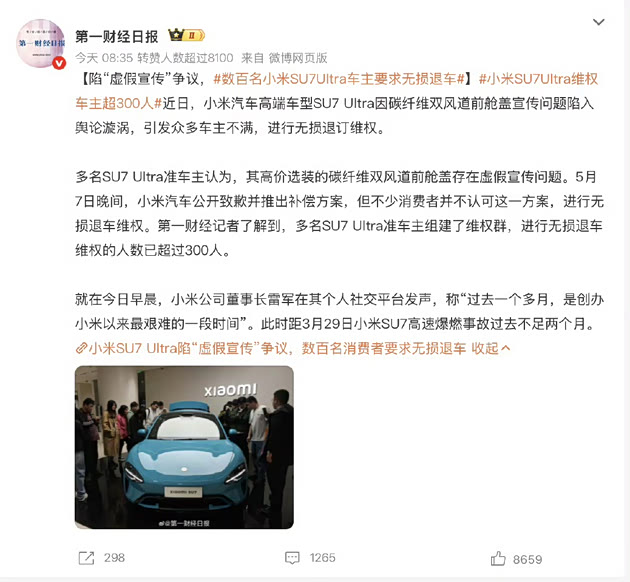
Task: Collapse the post with 收起
Action: (x=485, y=348)
